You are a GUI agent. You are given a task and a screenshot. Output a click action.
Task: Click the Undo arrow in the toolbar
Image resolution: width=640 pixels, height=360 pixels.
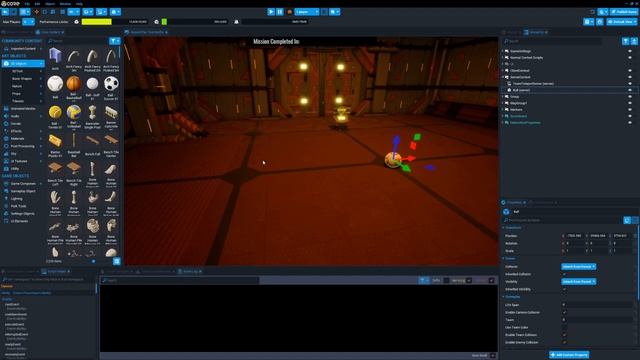point(5,12)
